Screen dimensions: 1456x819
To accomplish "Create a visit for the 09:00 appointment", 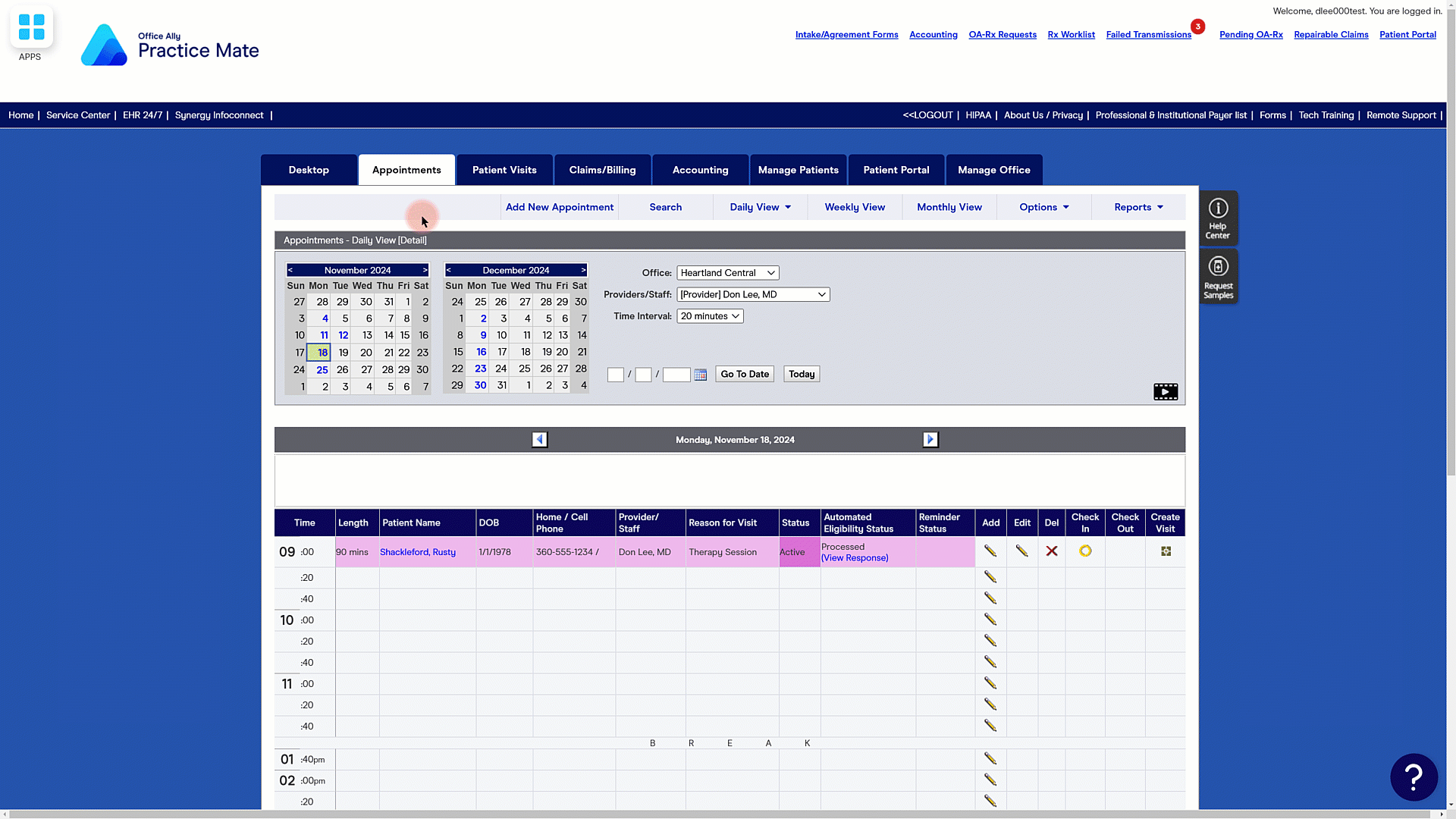I will [1166, 551].
